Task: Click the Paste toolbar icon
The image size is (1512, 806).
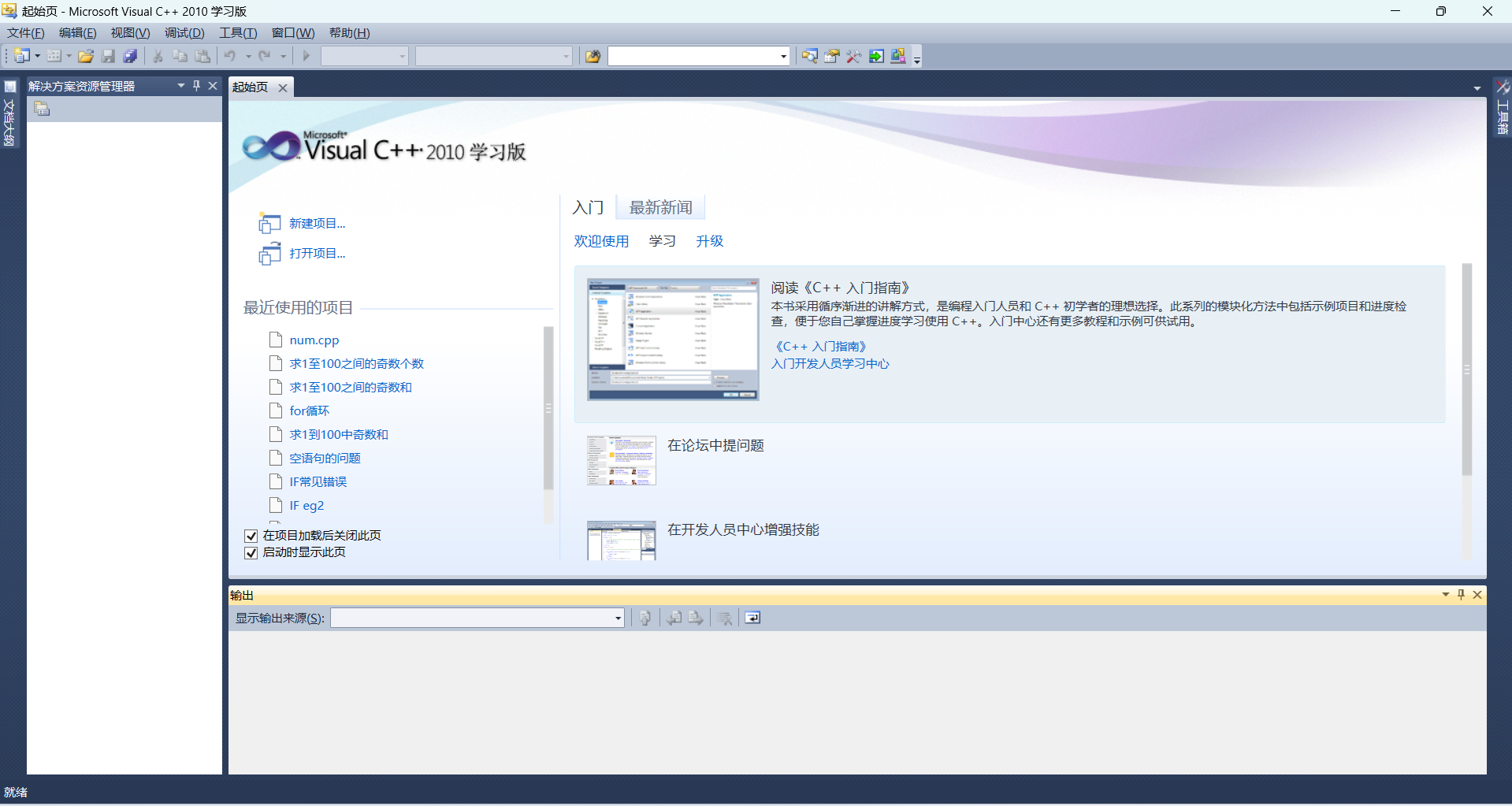Action: [202, 55]
